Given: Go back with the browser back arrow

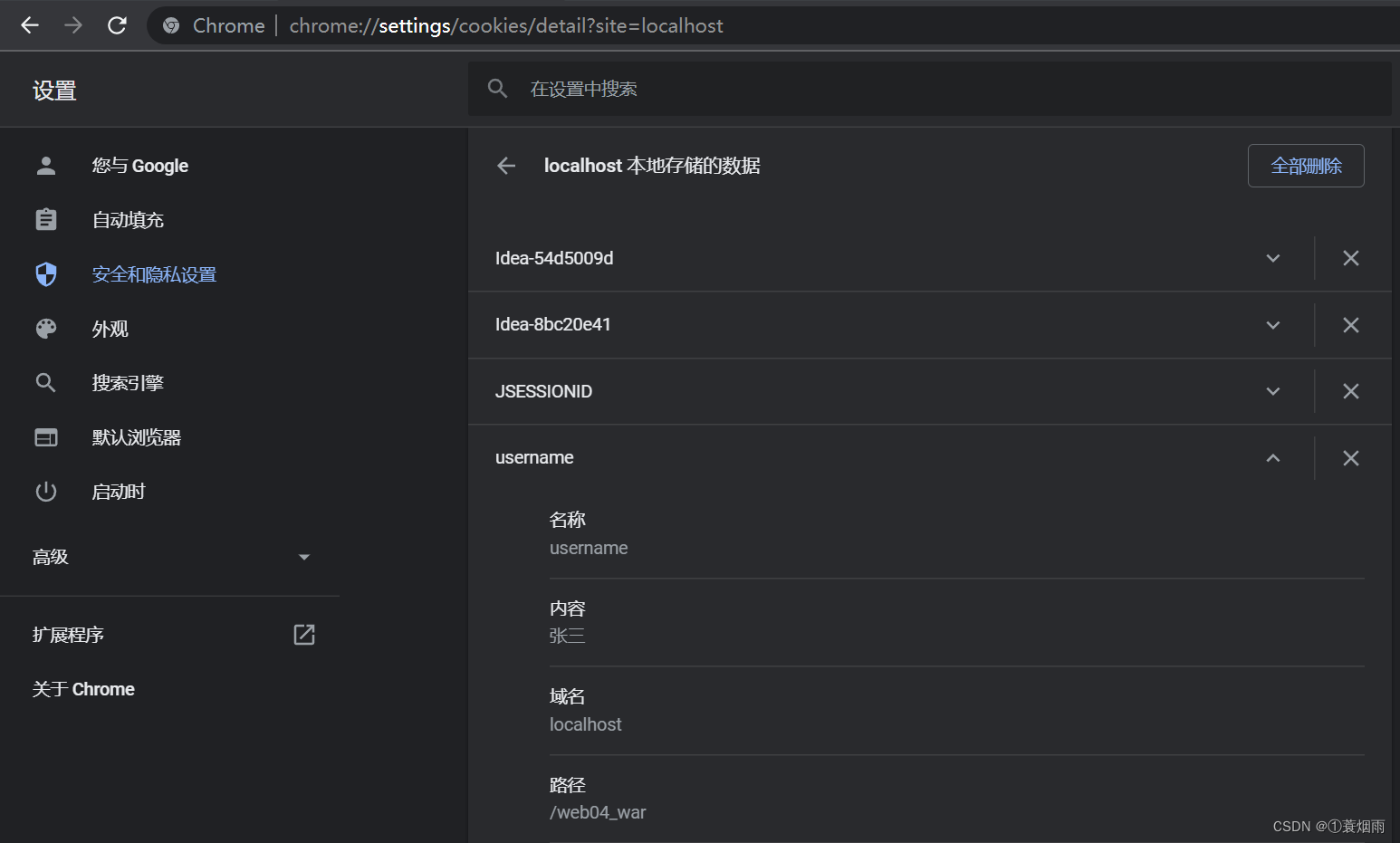Looking at the screenshot, I should point(30,25).
